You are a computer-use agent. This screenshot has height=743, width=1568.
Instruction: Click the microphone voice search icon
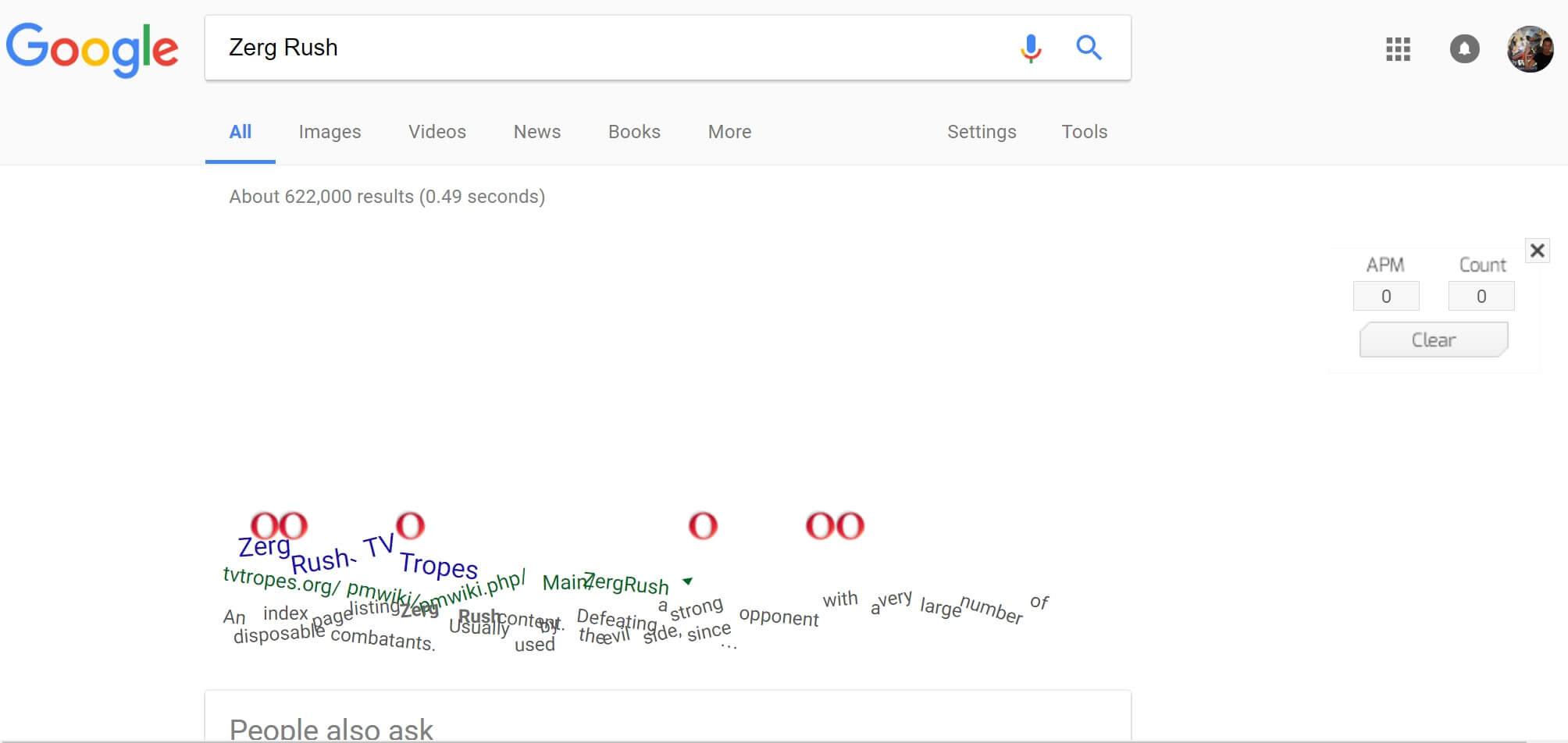pos(1031,48)
